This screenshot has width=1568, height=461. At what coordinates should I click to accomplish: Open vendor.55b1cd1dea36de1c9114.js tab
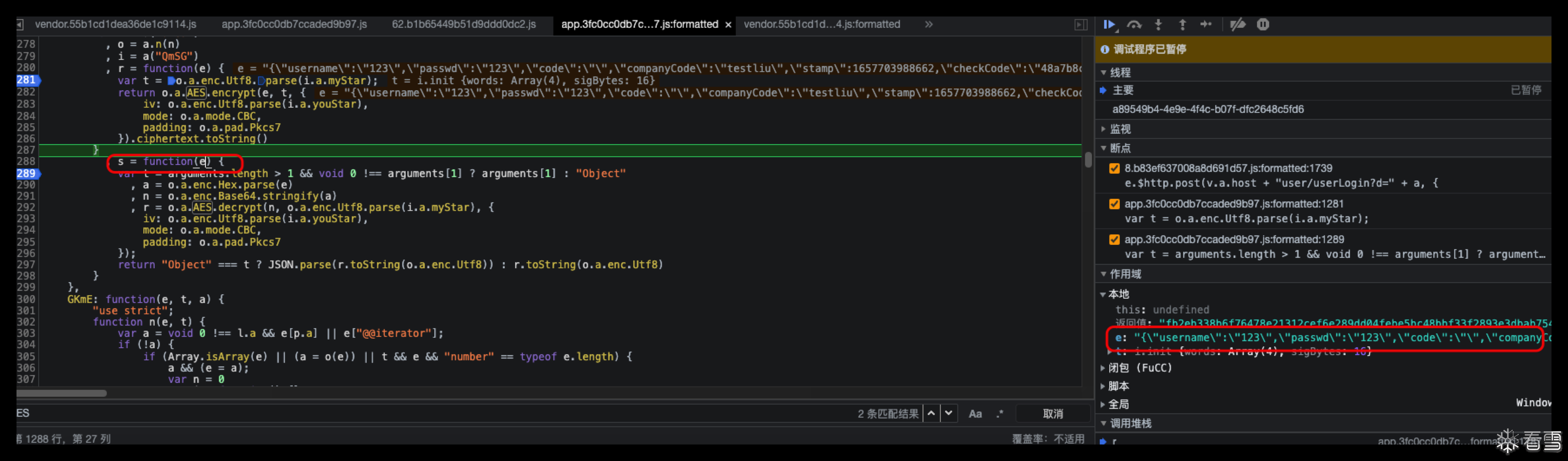coord(116,24)
